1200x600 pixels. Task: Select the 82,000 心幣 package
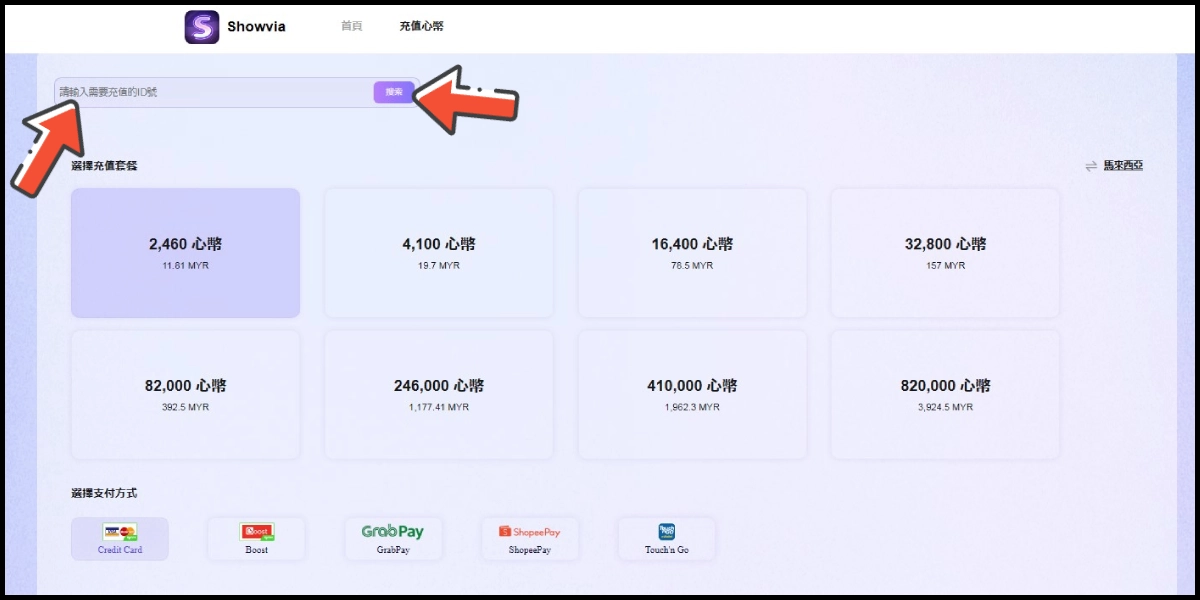click(185, 395)
